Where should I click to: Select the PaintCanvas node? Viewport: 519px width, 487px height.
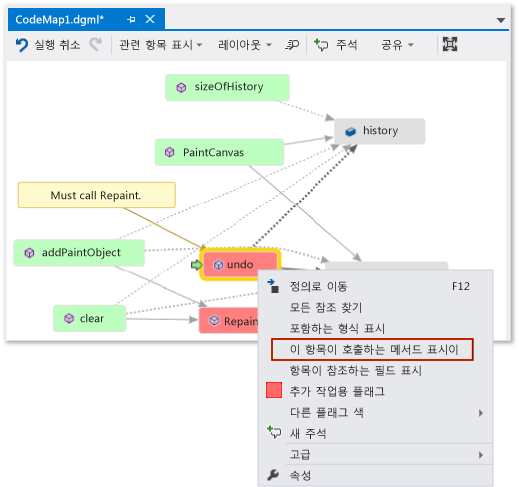tap(219, 152)
